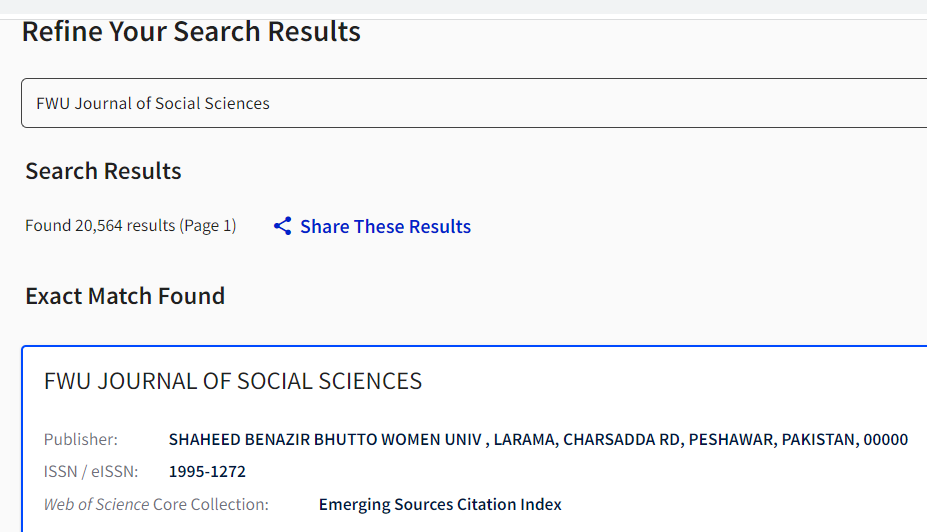The image size is (927, 532).
Task: Click the (Page 1) indicator text
Action: pos(208,225)
